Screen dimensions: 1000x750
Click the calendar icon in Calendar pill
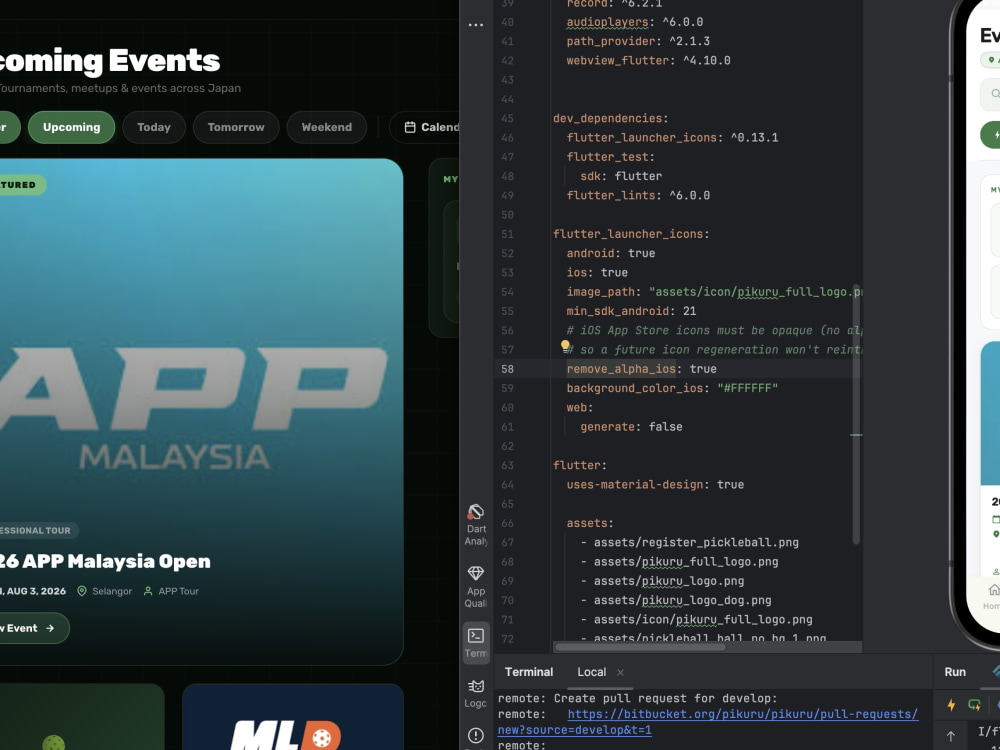(x=410, y=128)
